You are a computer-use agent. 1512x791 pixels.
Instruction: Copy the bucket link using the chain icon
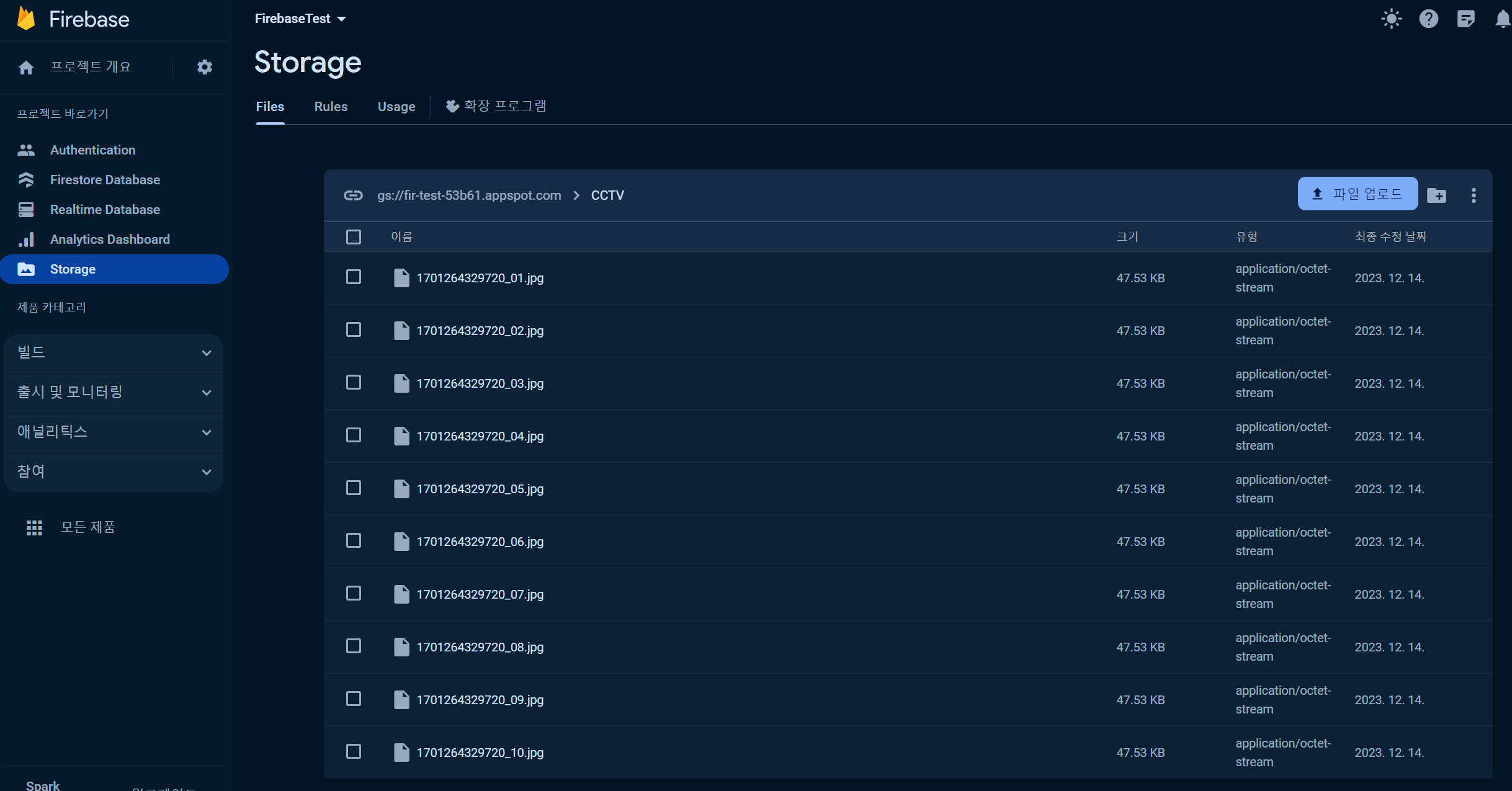[x=353, y=195]
